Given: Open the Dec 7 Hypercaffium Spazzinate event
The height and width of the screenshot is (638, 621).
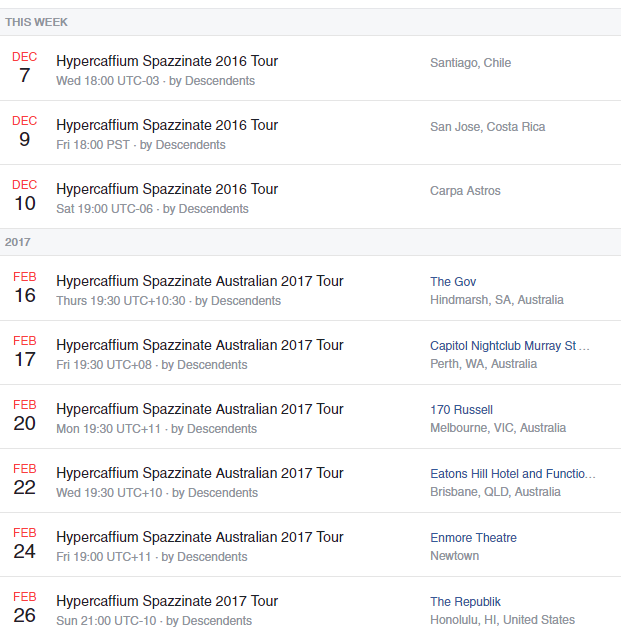Looking at the screenshot, I should 167,61.
